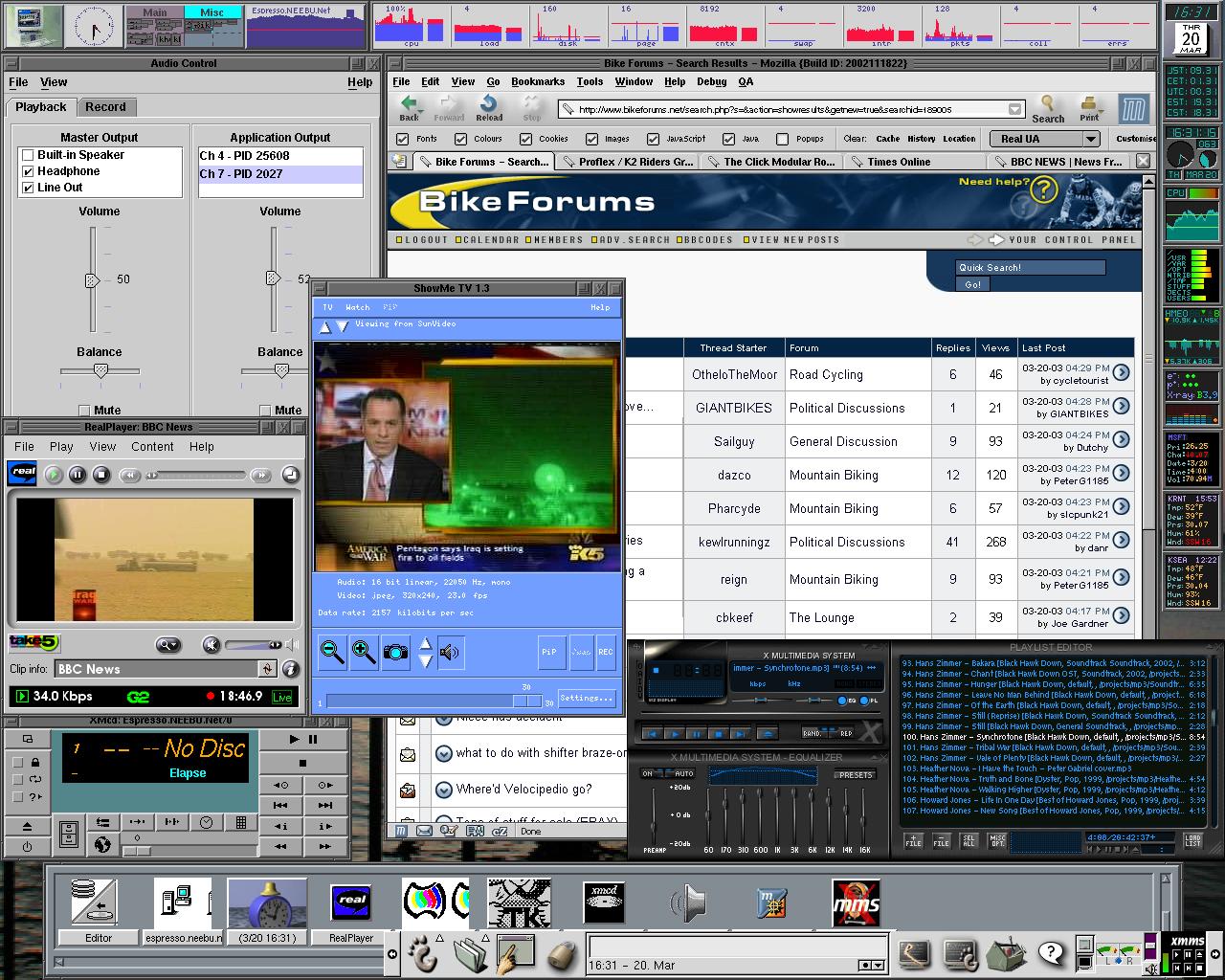Open the Real UA user-agent dropdown
The height and width of the screenshot is (980, 1225).
(1090, 139)
